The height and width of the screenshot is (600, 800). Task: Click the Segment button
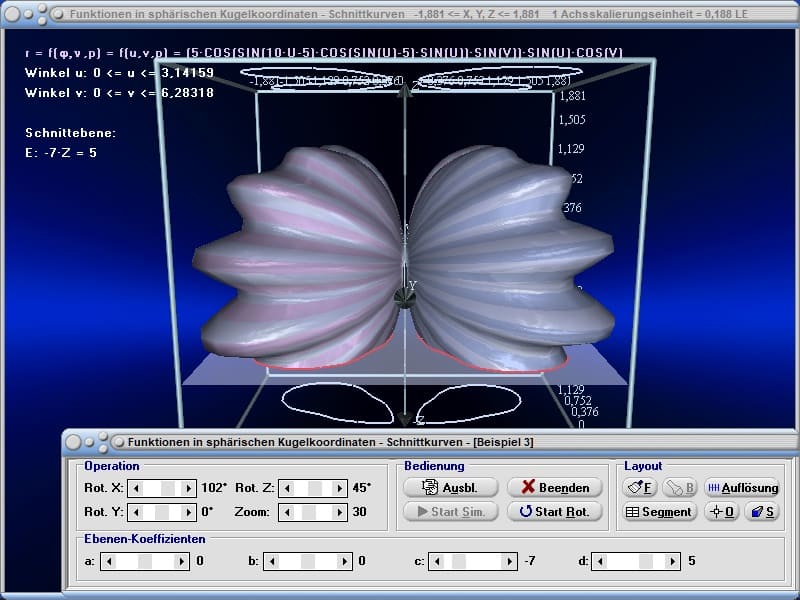[x=659, y=511]
